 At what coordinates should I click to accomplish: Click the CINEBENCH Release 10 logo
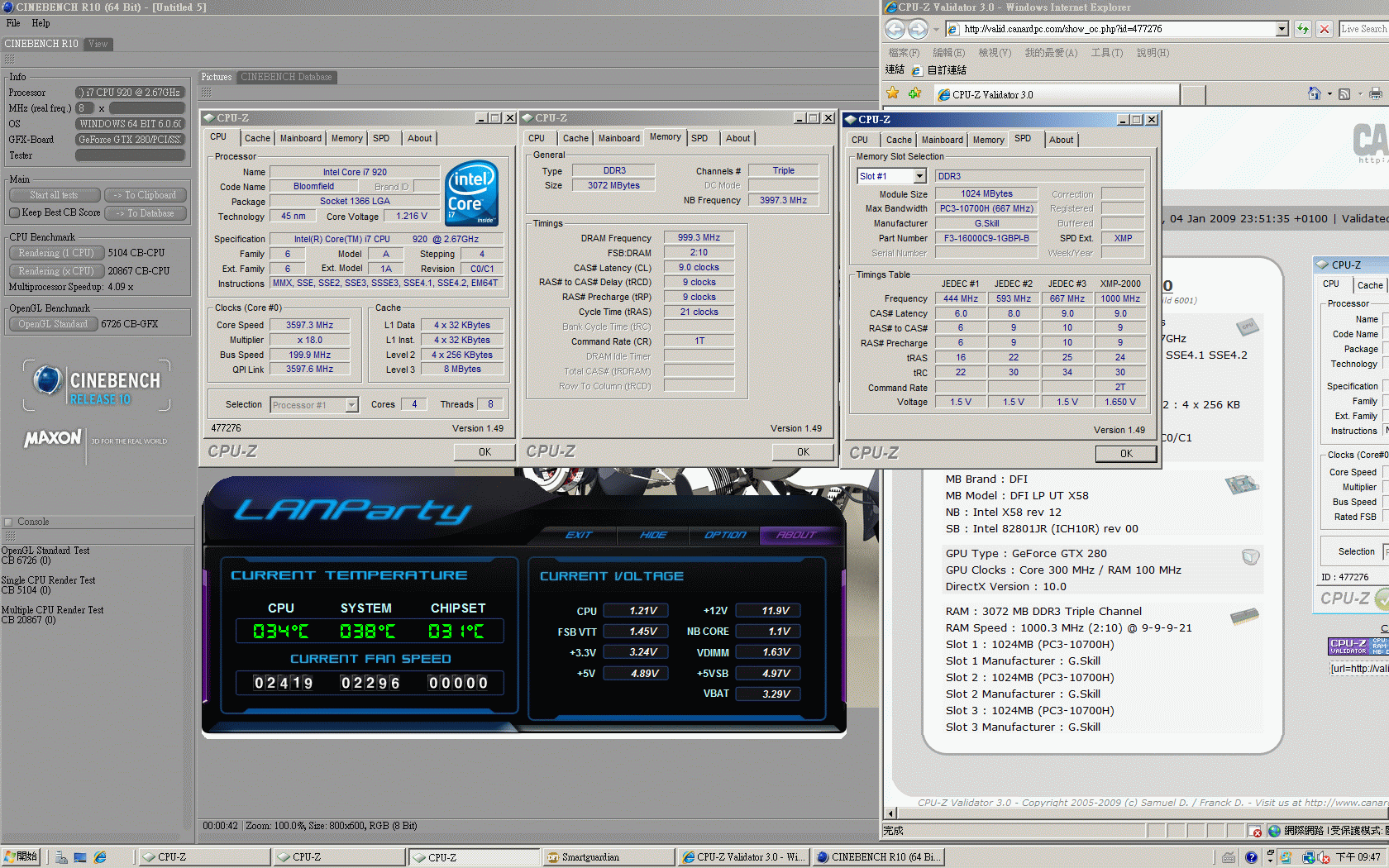click(97, 385)
